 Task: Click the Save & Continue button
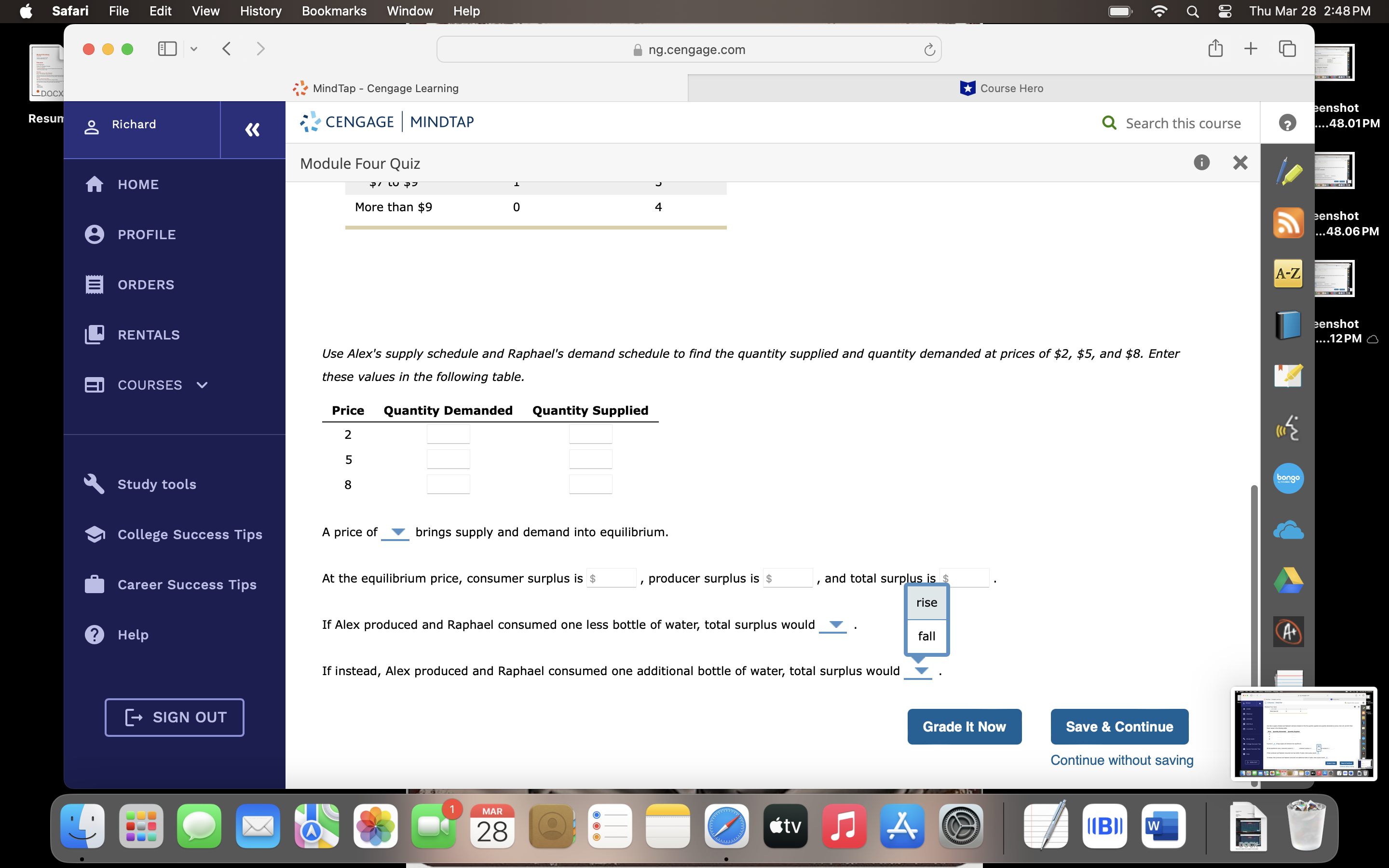point(1118,727)
